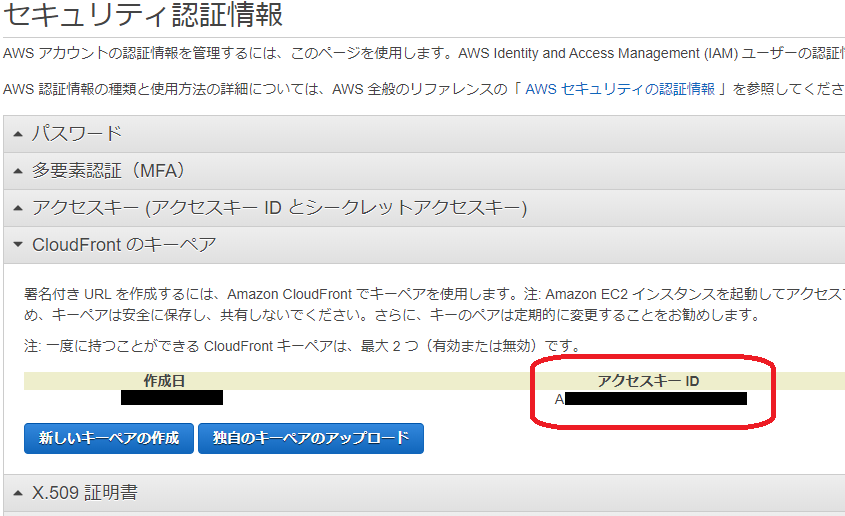Viewport: 845px width, 516px height.
Task: Select the アクセスキー (アクセスキー ID とシークレットアクセスキー) title
Action: pyautogui.click(x=279, y=208)
